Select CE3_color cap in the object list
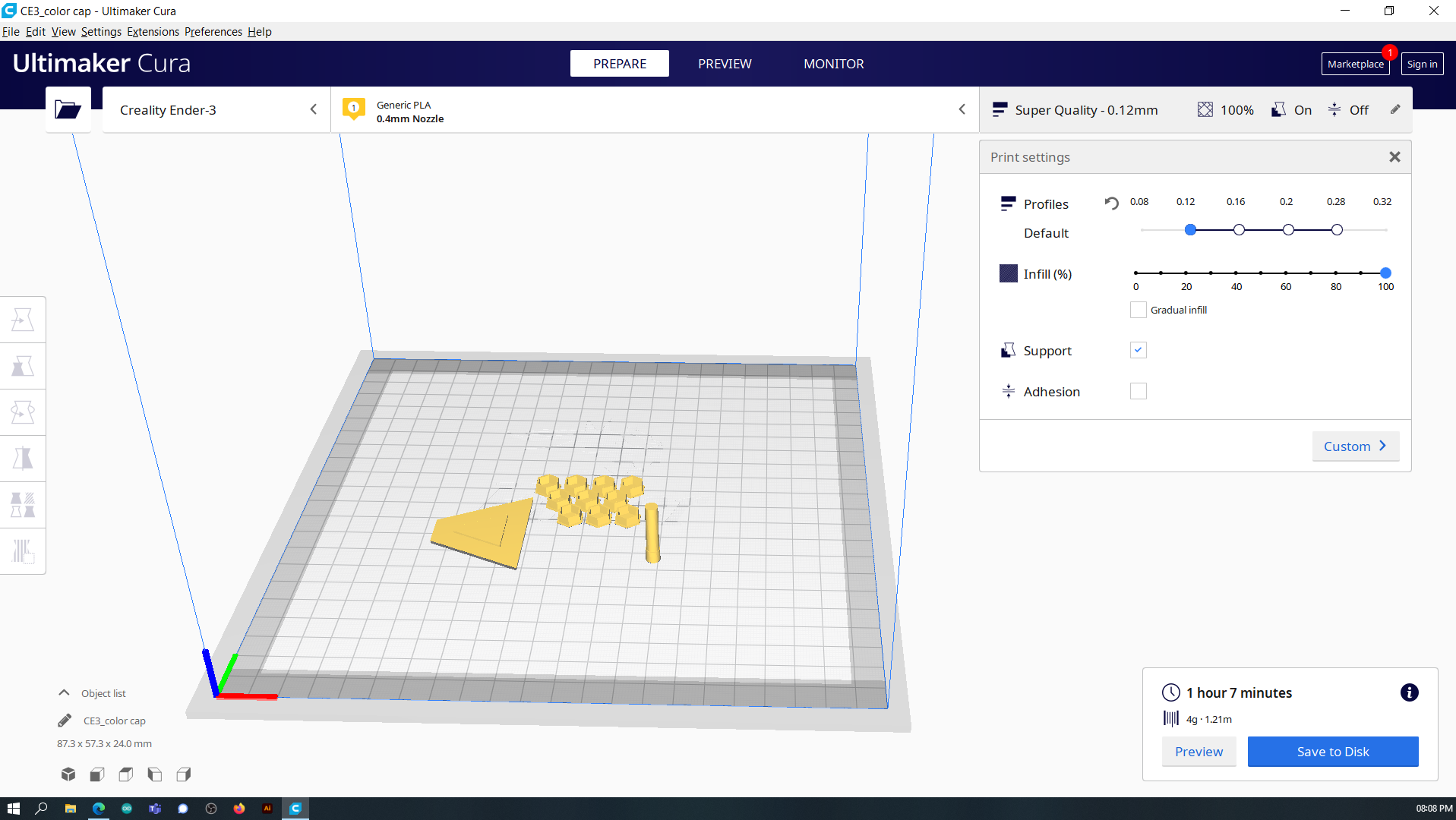Screen dimensions: 1456x820 [x=114, y=721]
